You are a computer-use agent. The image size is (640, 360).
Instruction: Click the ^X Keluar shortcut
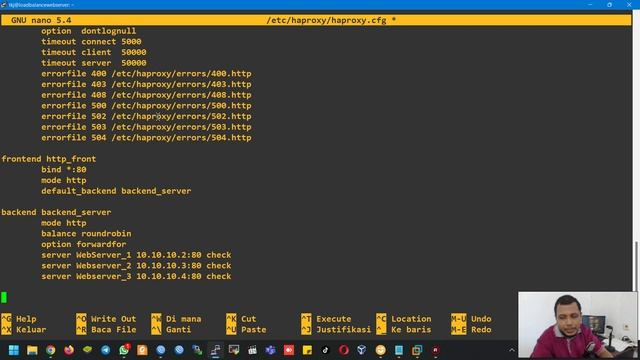click(x=24, y=329)
